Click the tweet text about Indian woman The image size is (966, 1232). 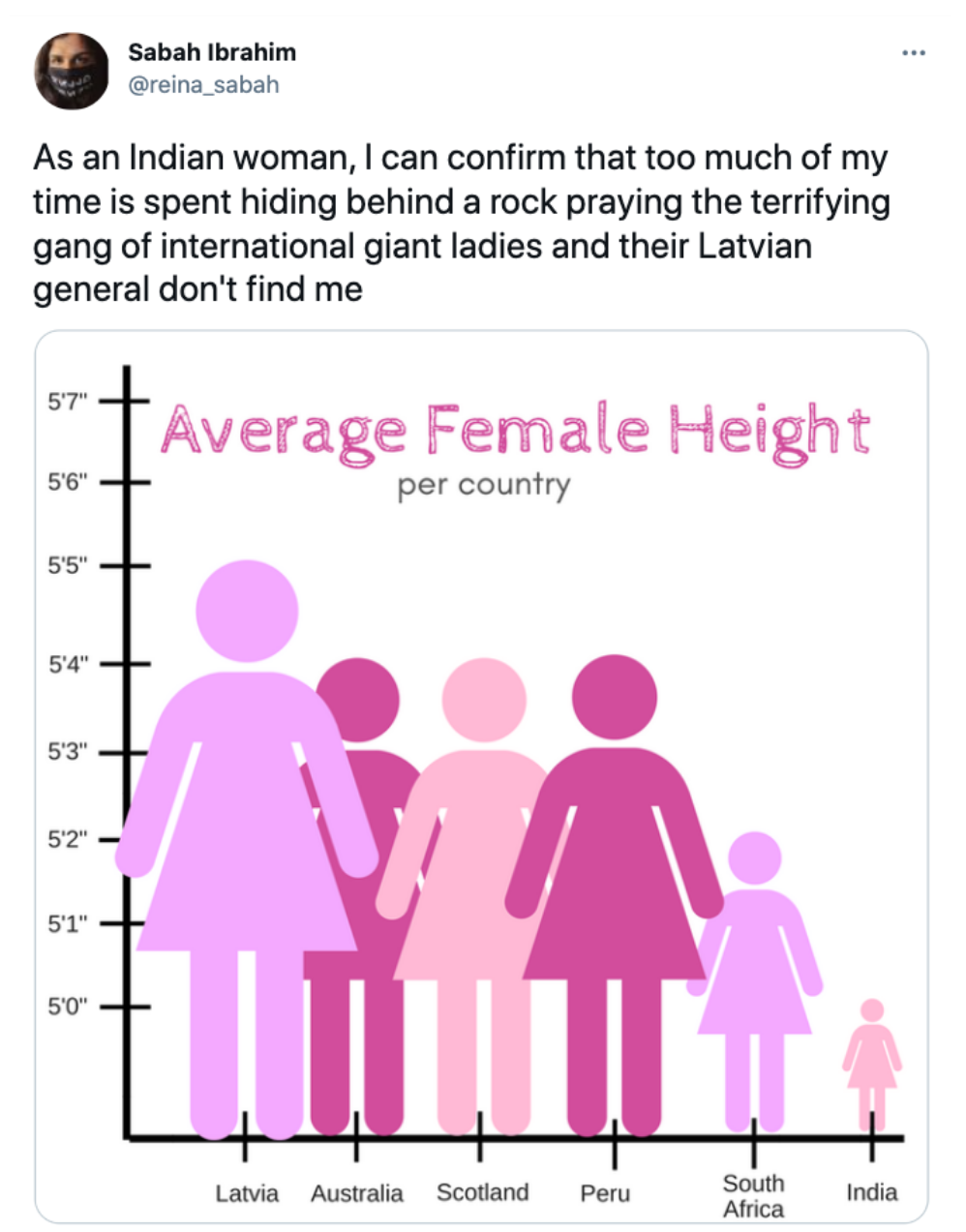[461, 224]
